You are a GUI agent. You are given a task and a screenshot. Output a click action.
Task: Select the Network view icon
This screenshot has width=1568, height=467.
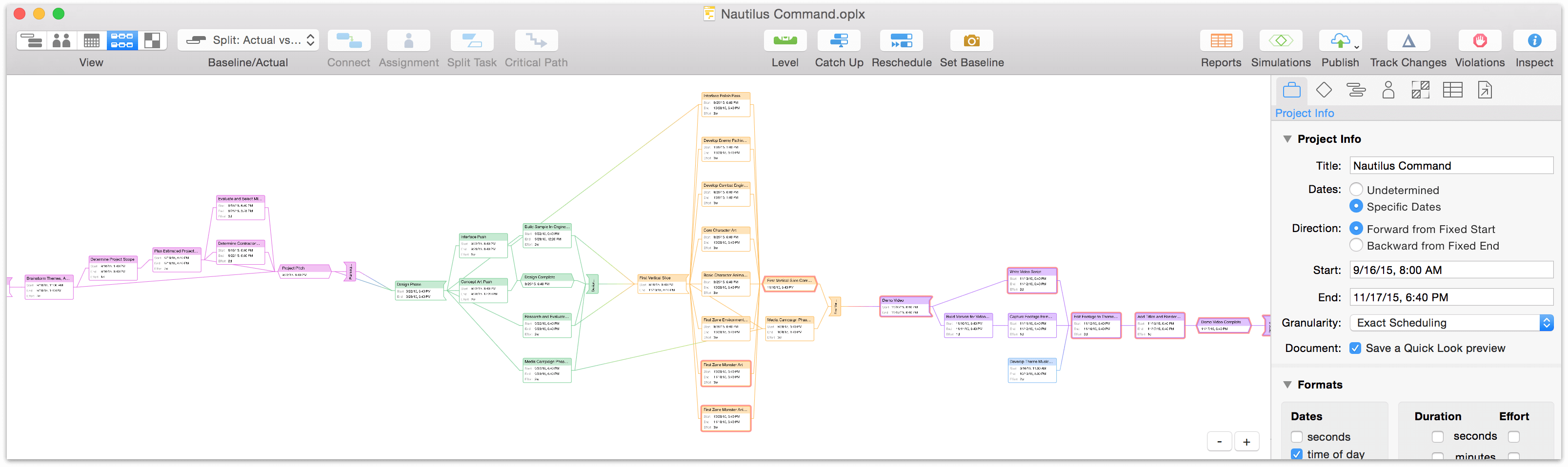coord(122,41)
